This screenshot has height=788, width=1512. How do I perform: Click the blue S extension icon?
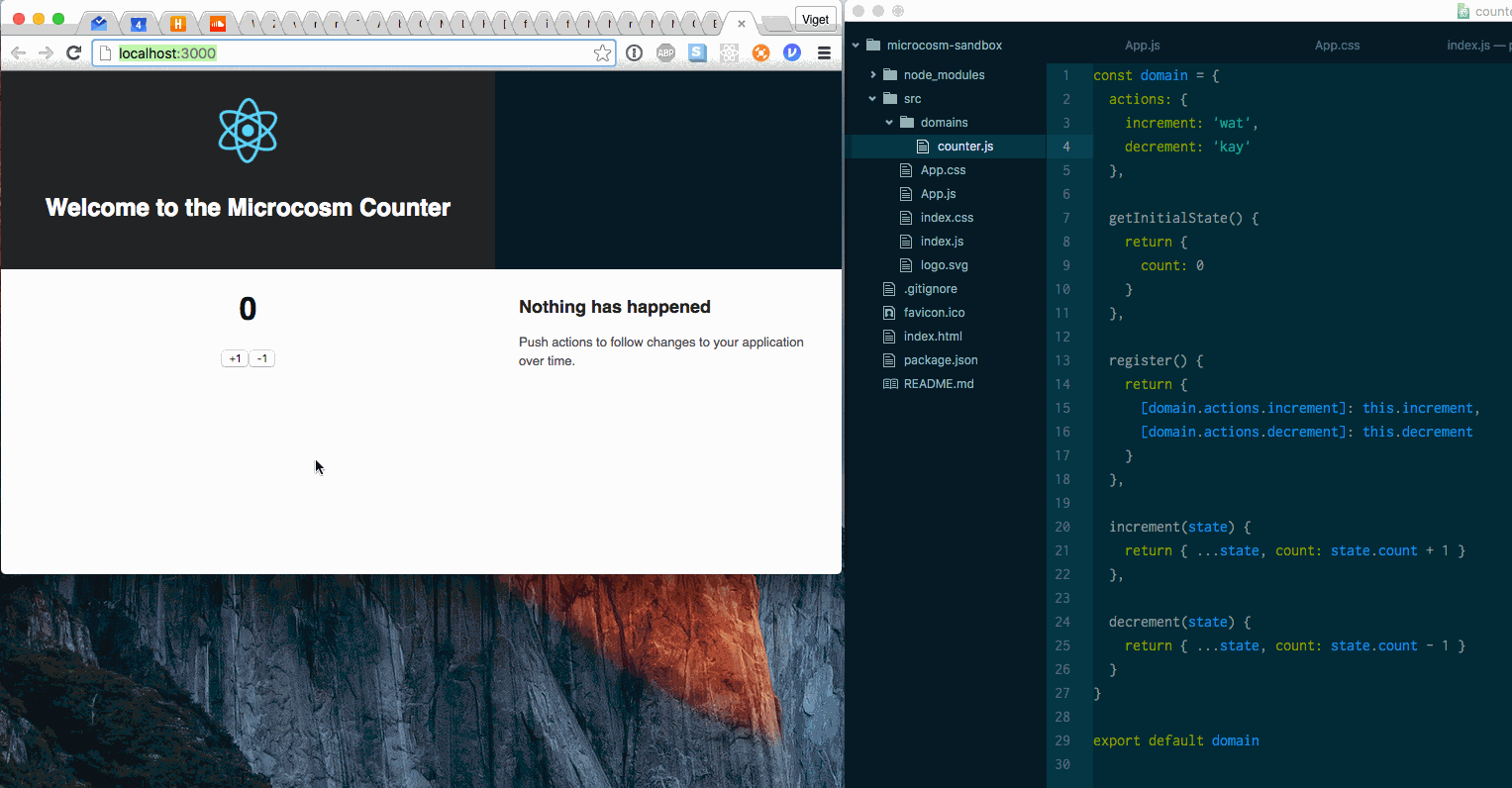point(697,53)
